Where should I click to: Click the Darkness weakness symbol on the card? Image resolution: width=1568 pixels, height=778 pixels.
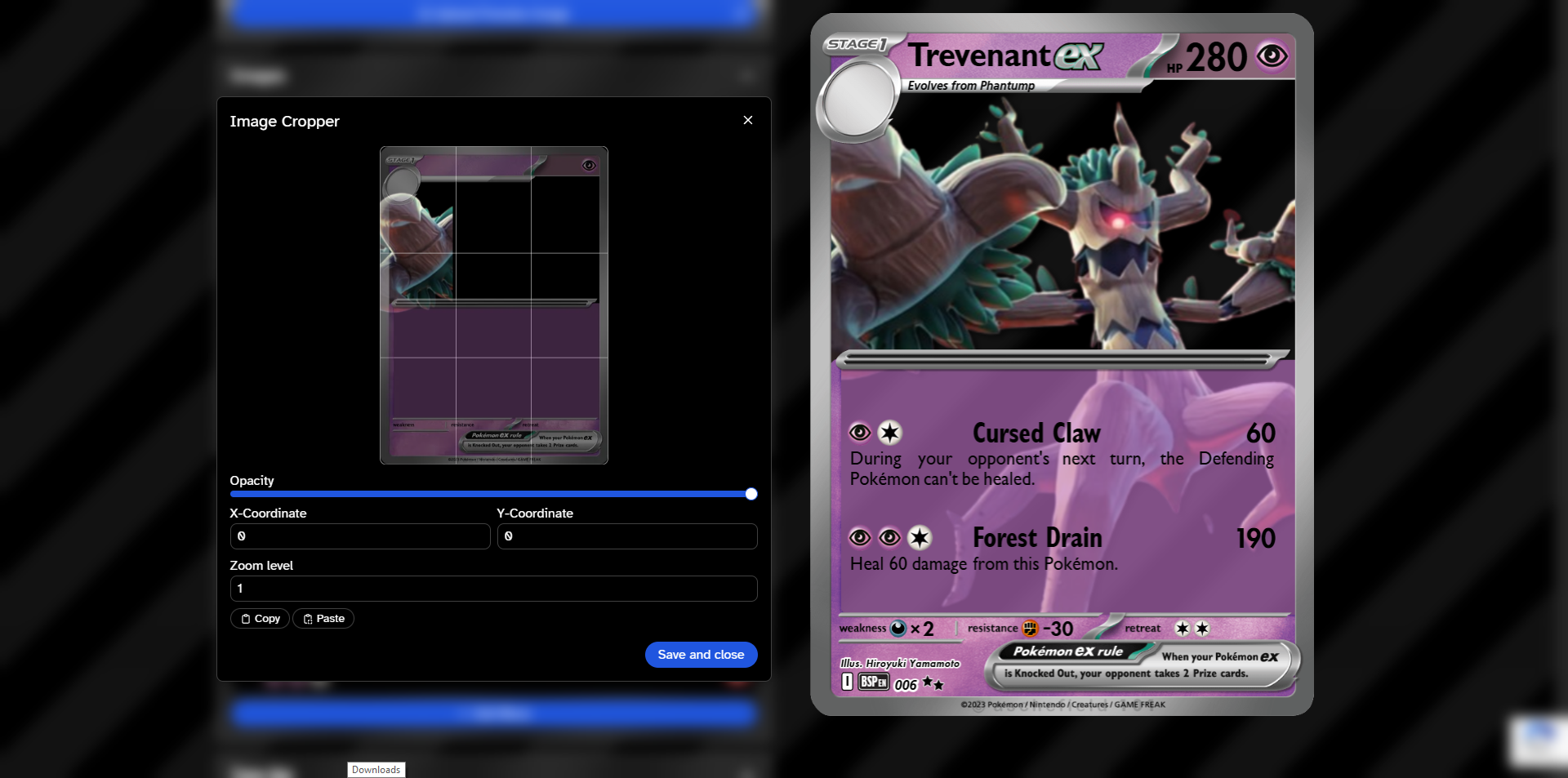tap(898, 628)
